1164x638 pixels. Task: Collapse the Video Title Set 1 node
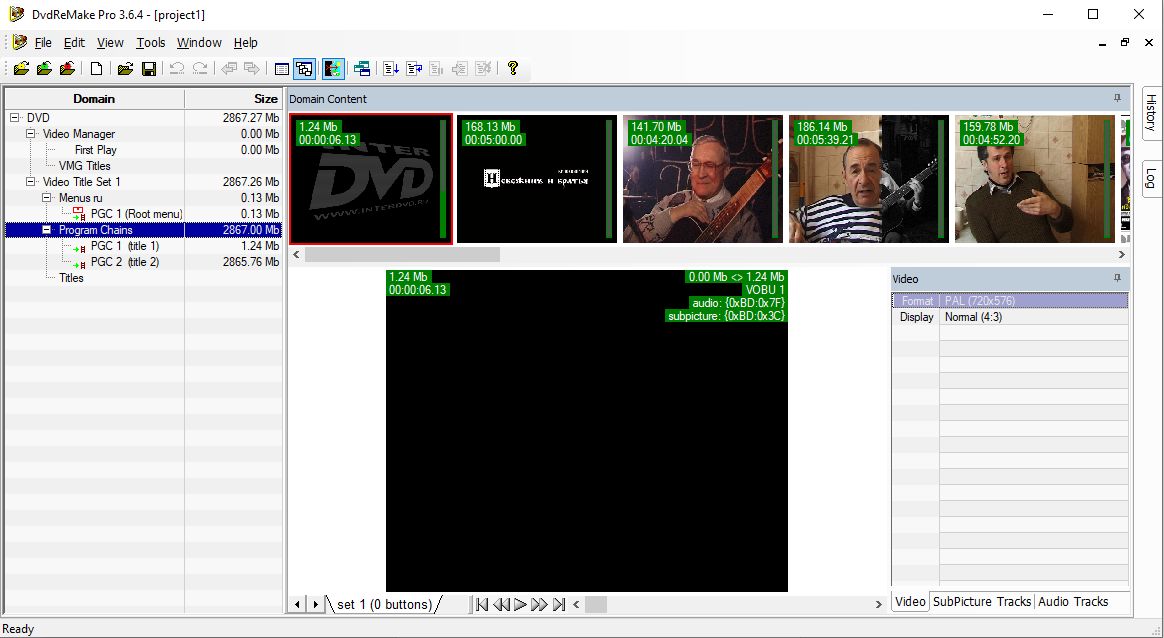(30, 182)
